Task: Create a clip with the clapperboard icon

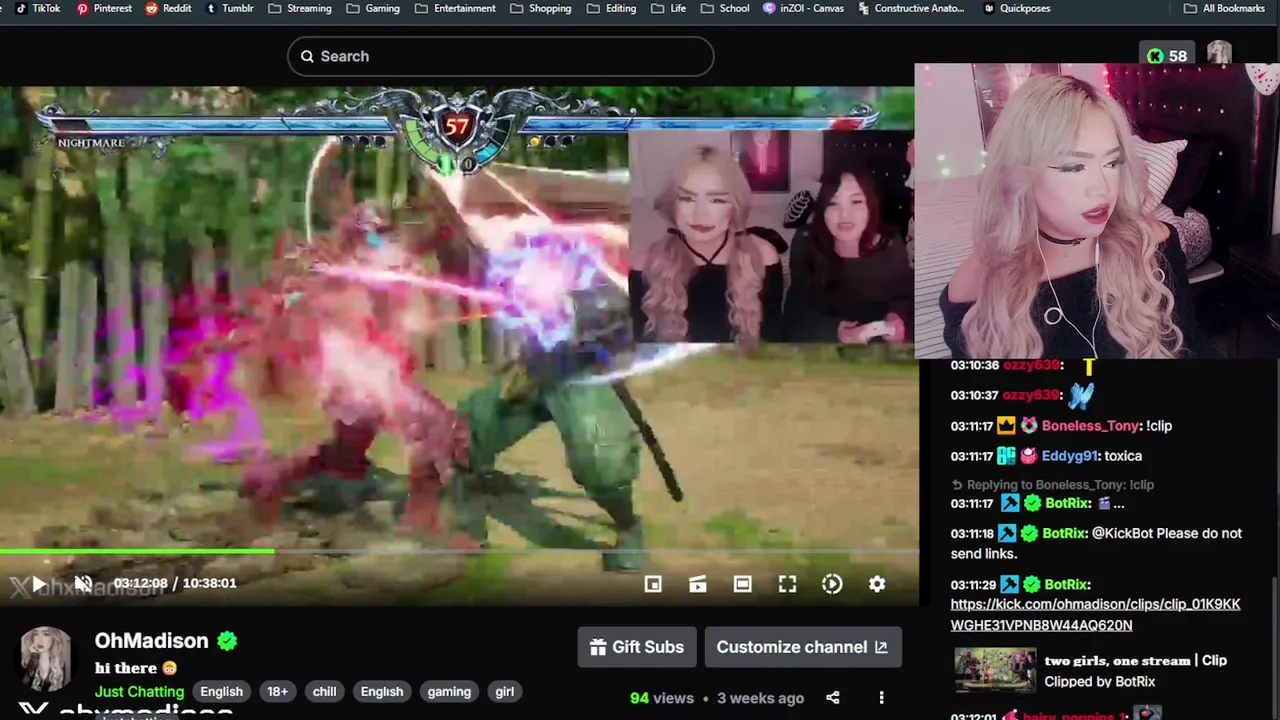Action: pos(698,584)
